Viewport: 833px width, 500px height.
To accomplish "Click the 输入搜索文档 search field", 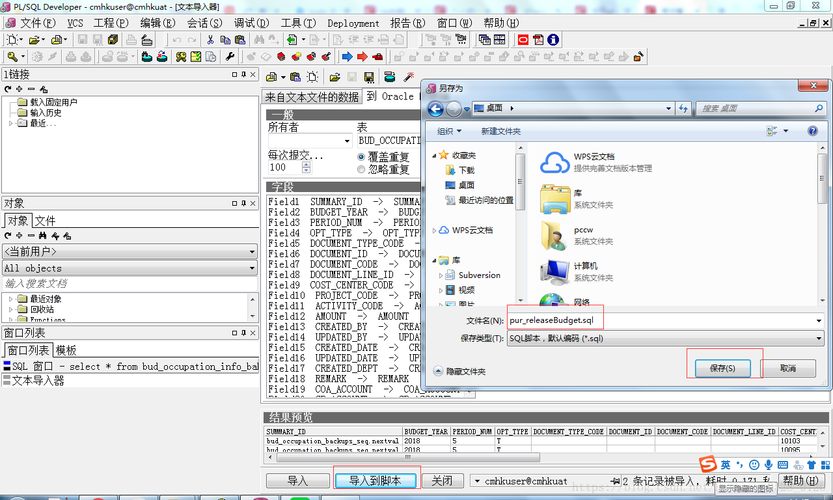I will pyautogui.click(x=130, y=283).
